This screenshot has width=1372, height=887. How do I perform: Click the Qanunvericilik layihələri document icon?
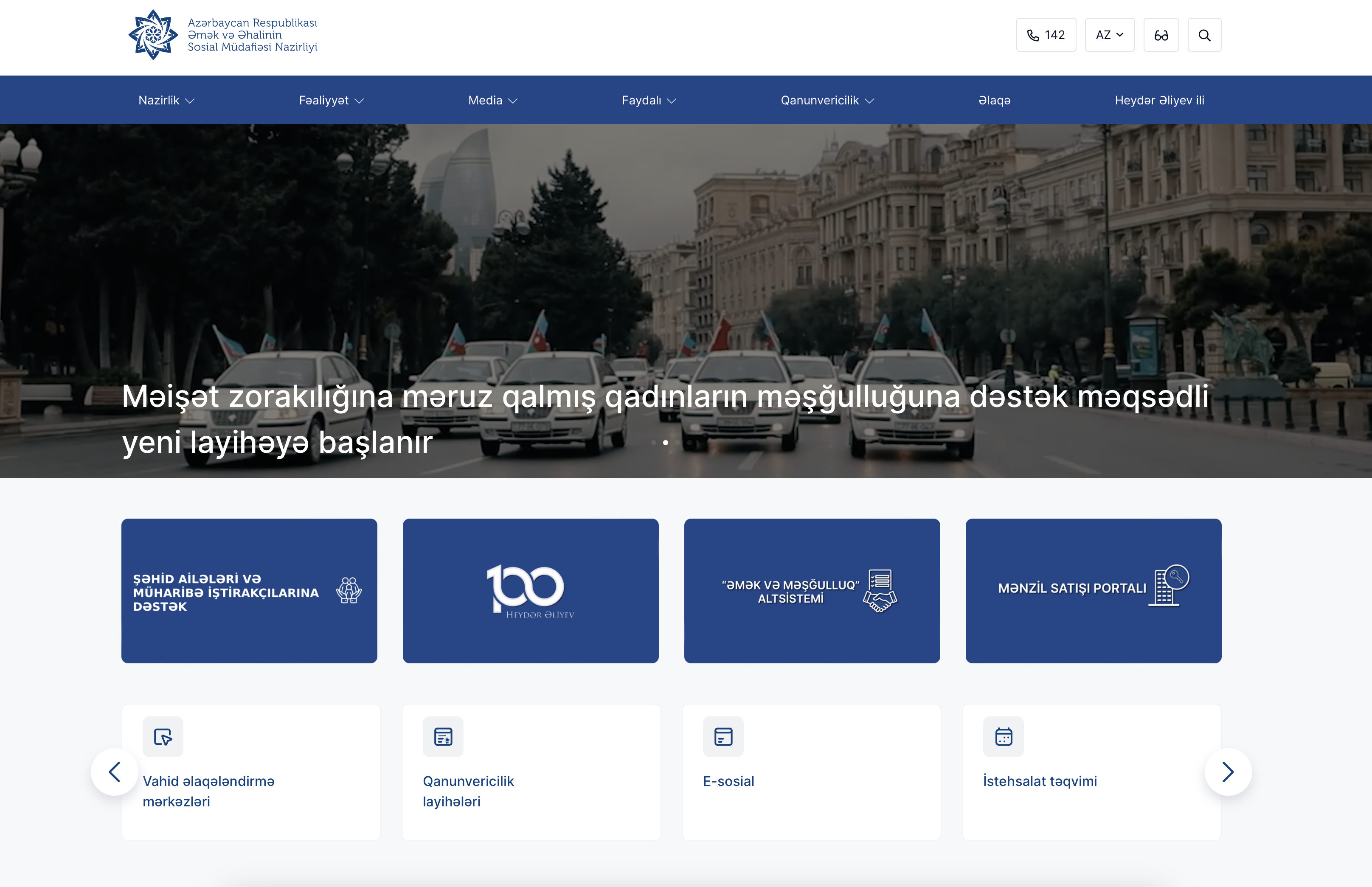pos(443,736)
